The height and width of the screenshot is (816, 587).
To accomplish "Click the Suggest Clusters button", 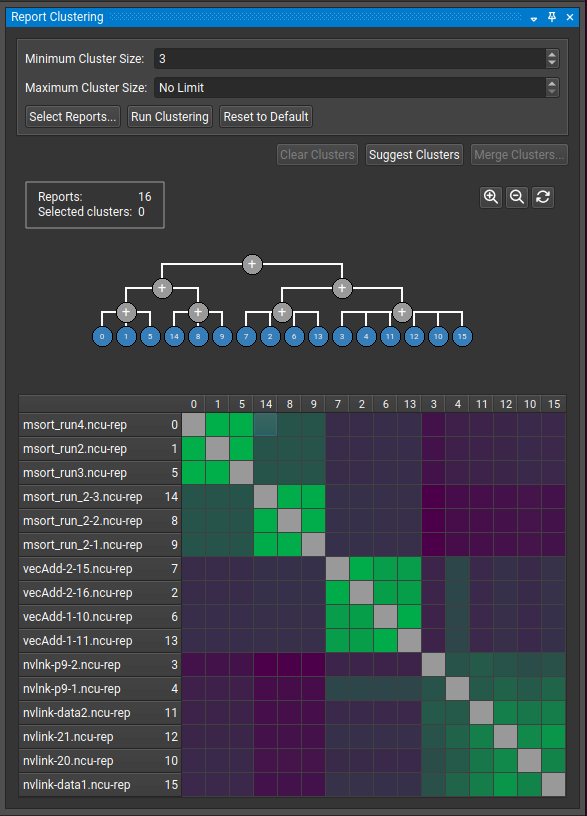I will (x=414, y=155).
